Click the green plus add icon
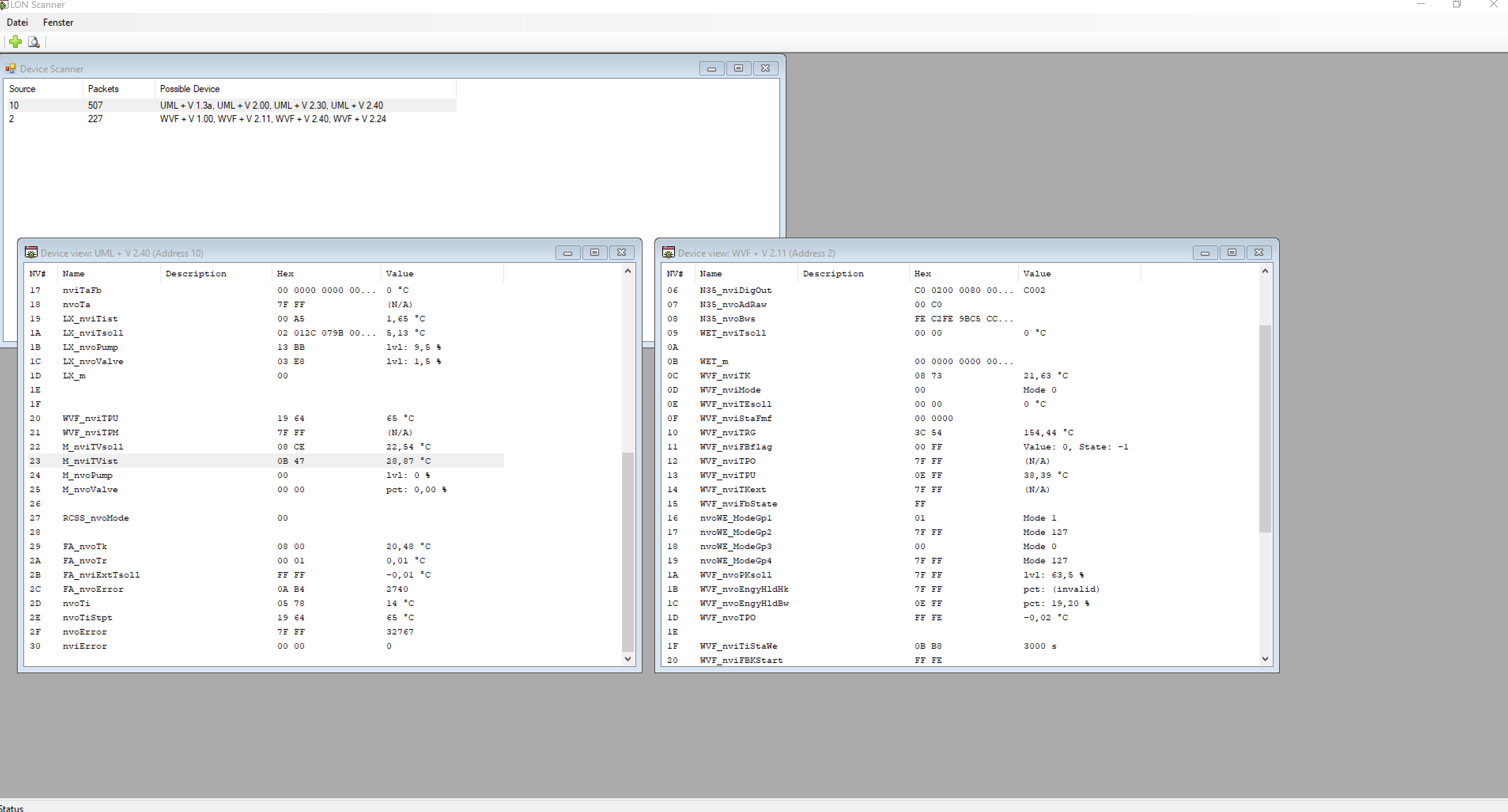The height and width of the screenshot is (812, 1508). 16,42
